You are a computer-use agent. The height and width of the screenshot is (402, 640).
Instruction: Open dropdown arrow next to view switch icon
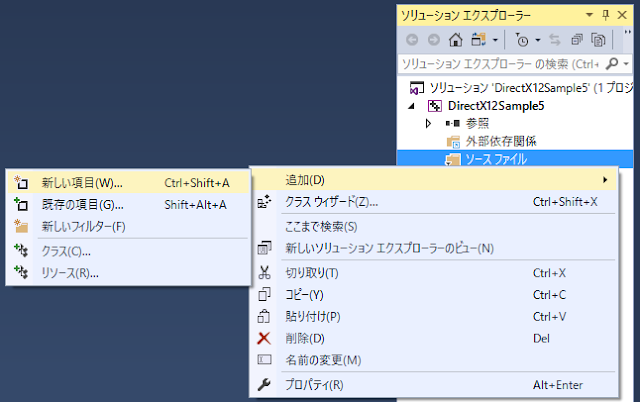tap(495, 40)
